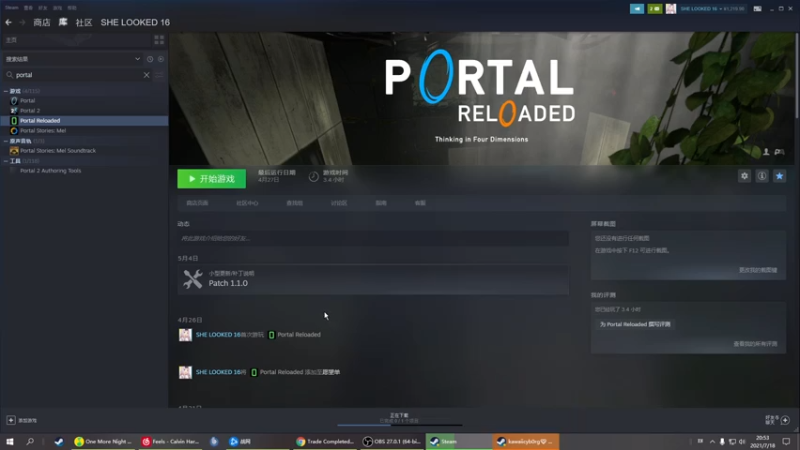Image resolution: width=800 pixels, height=450 pixels.
Task: Open the Windows Start menu
Action: tap(10, 441)
